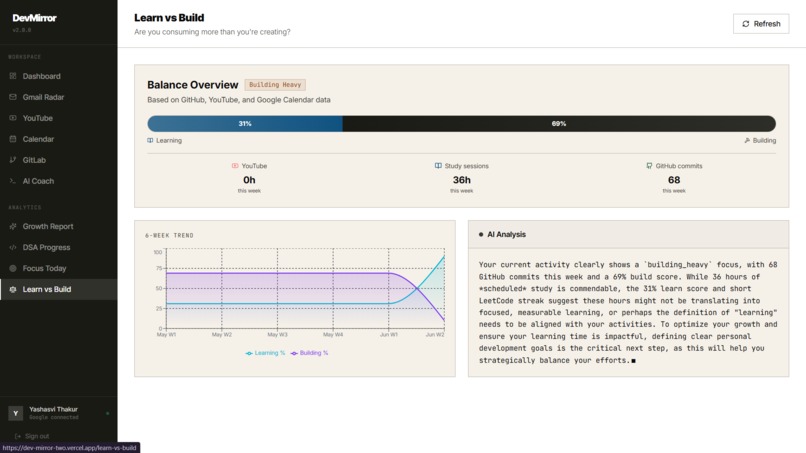Click the Growth Report sparkle icon
Screen dimensions: 806x453
coord(13,226)
